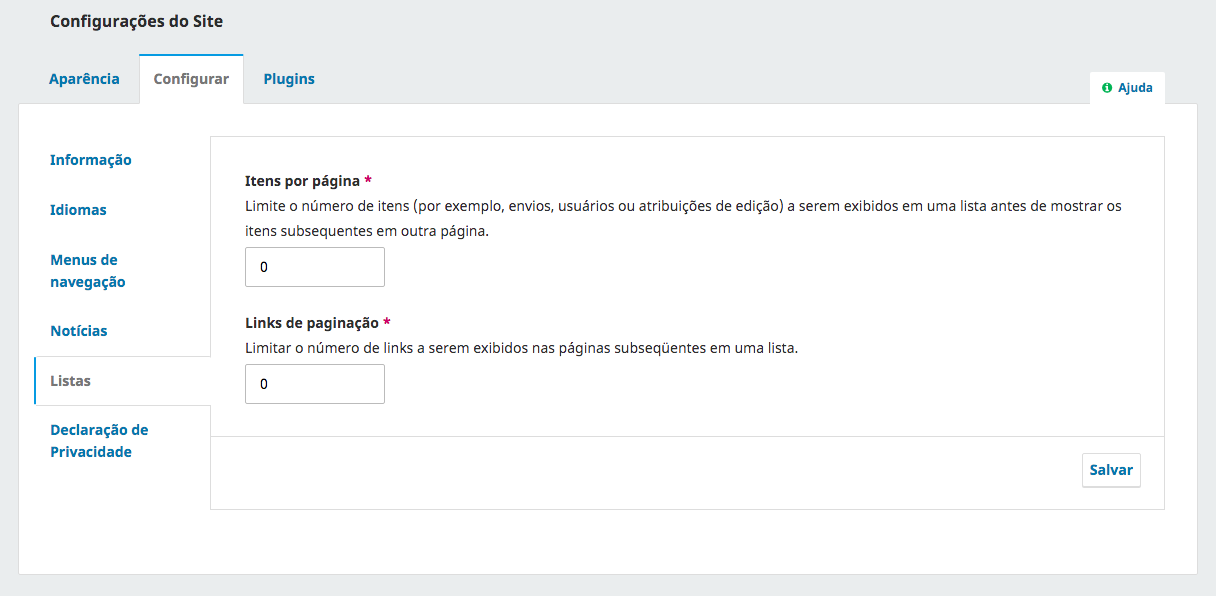Click the required asterisk after Itens por página

pos(368,181)
